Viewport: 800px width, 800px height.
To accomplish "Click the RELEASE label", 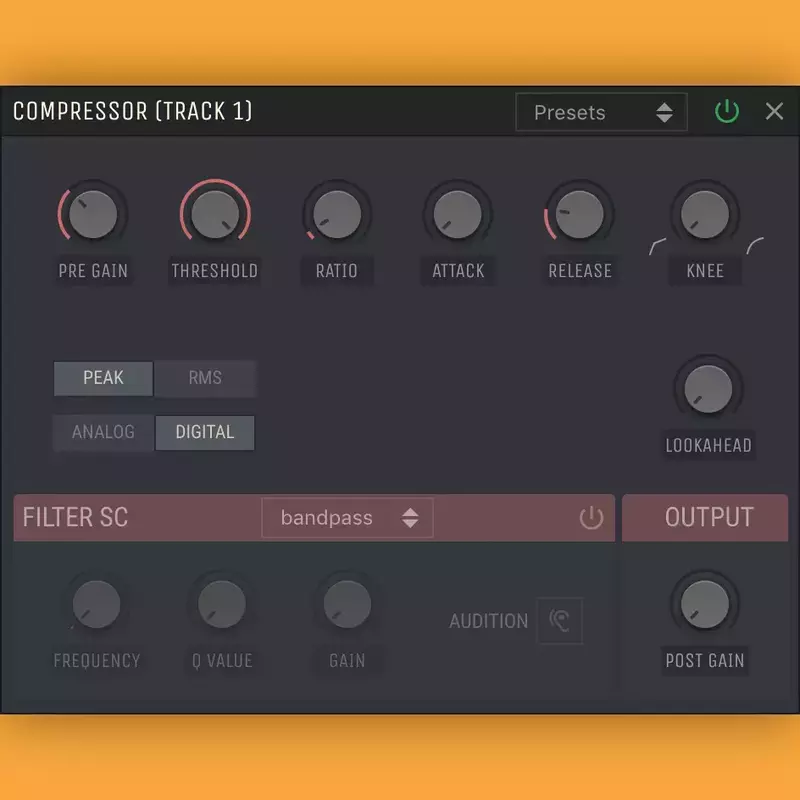I will [580, 271].
